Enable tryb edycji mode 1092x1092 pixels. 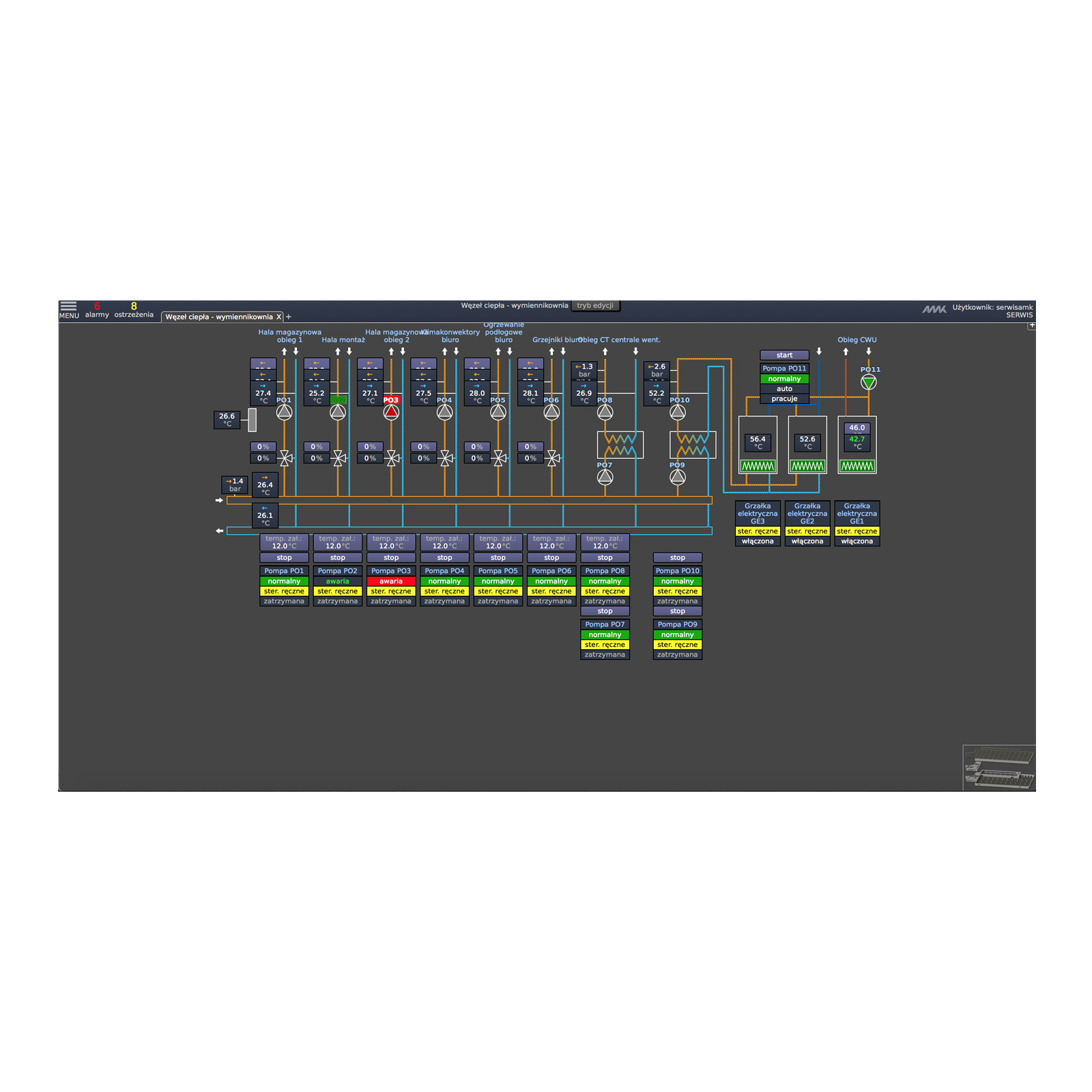[x=595, y=306]
